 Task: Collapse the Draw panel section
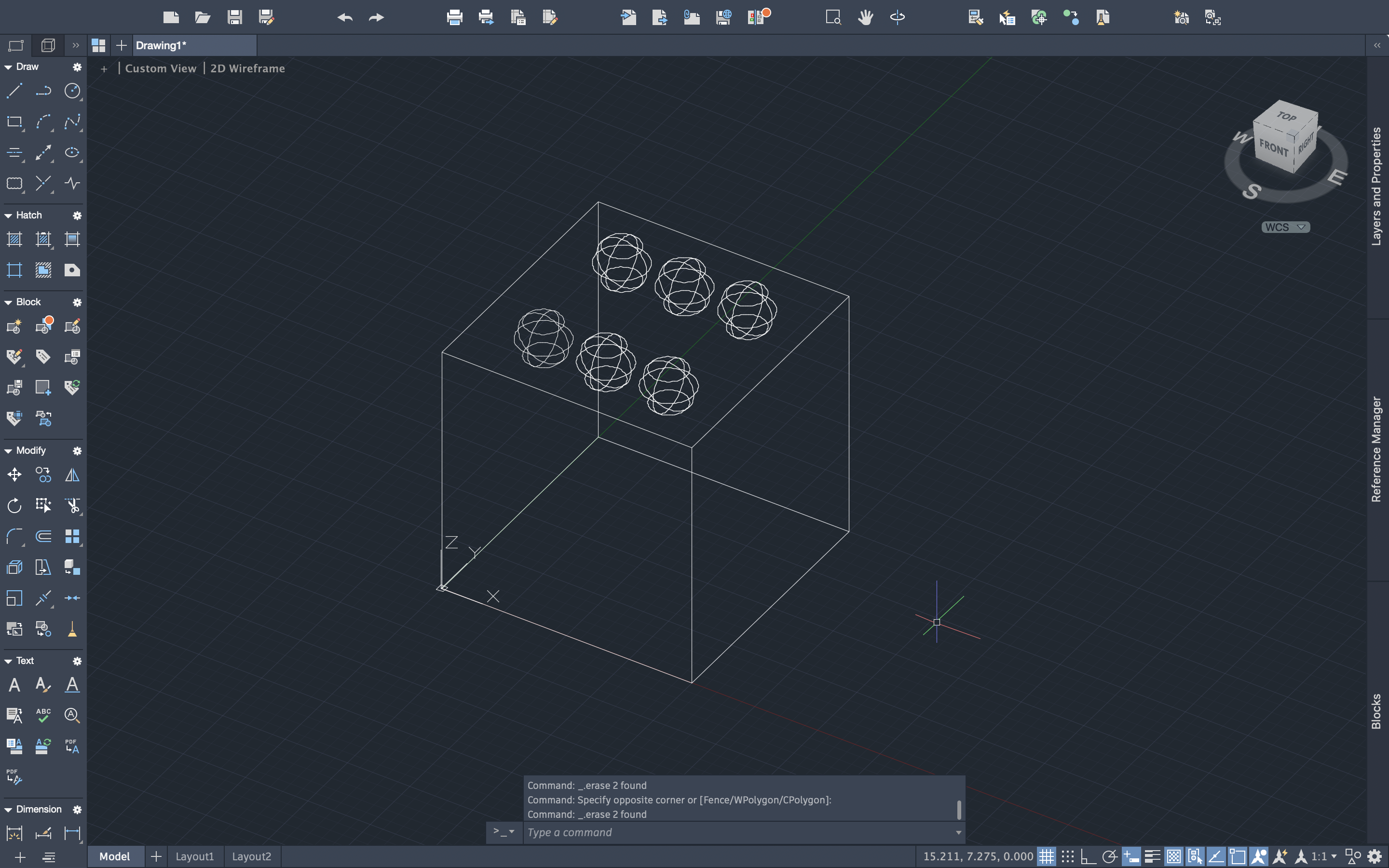pyautogui.click(x=8, y=67)
